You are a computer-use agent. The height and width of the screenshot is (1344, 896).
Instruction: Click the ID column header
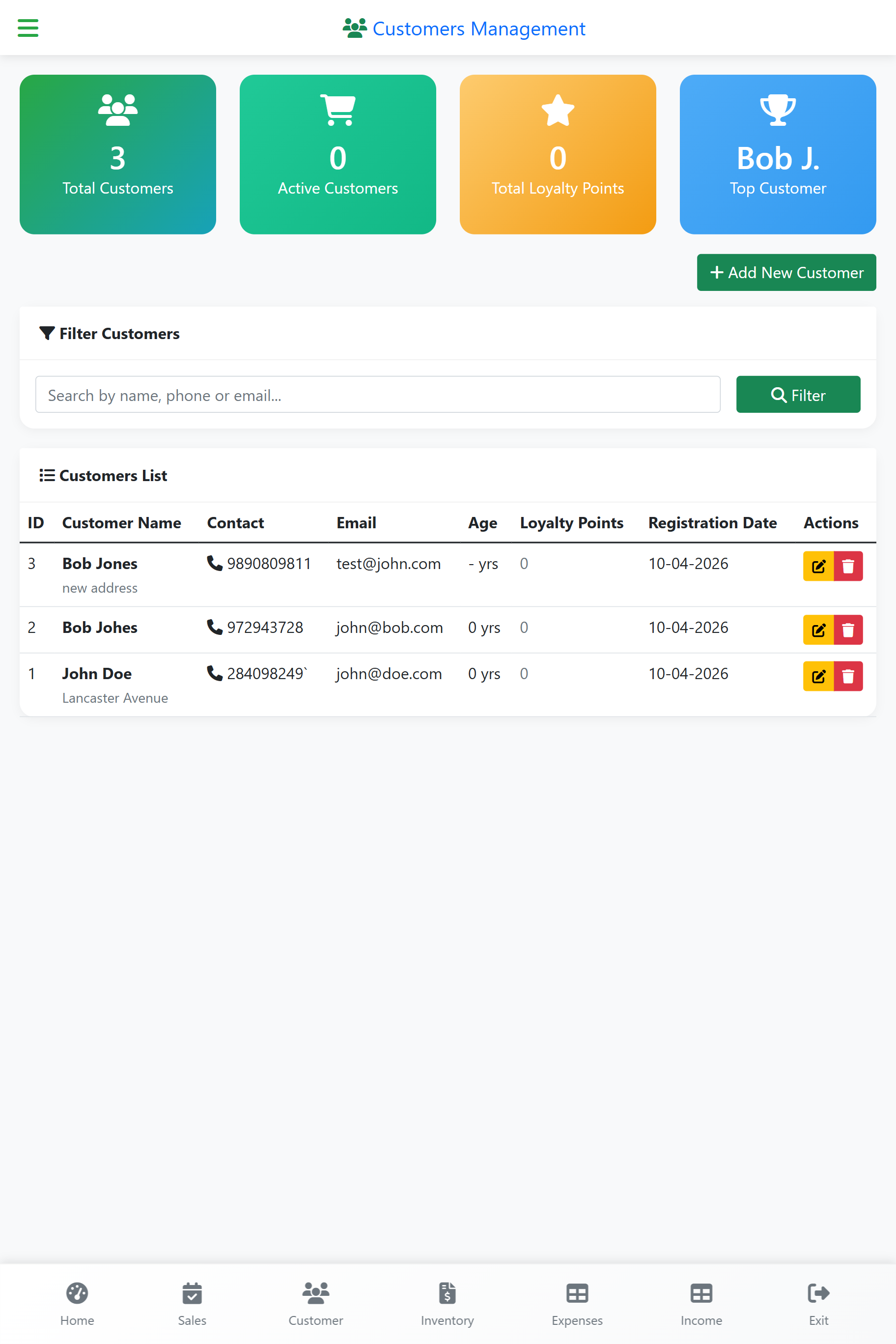(x=35, y=522)
